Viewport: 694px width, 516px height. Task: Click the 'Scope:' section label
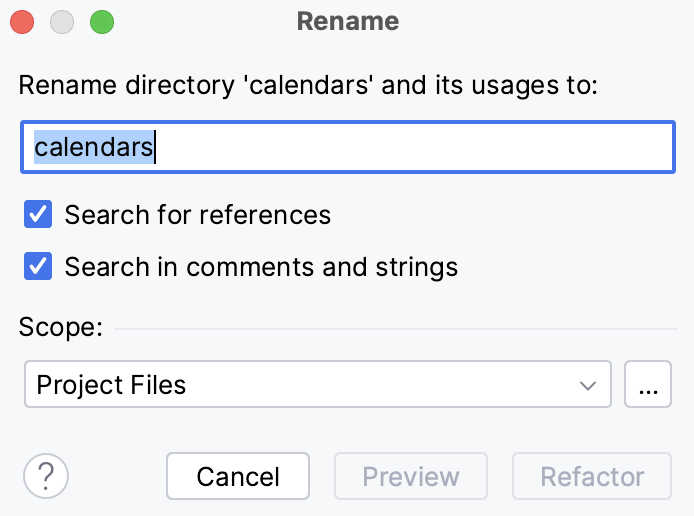pos(60,328)
